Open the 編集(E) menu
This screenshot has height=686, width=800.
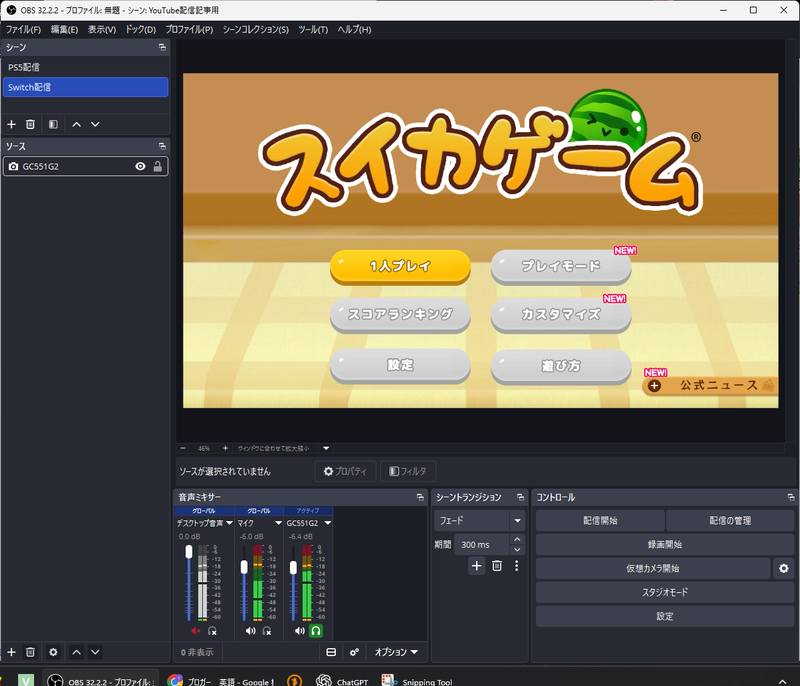coord(64,30)
